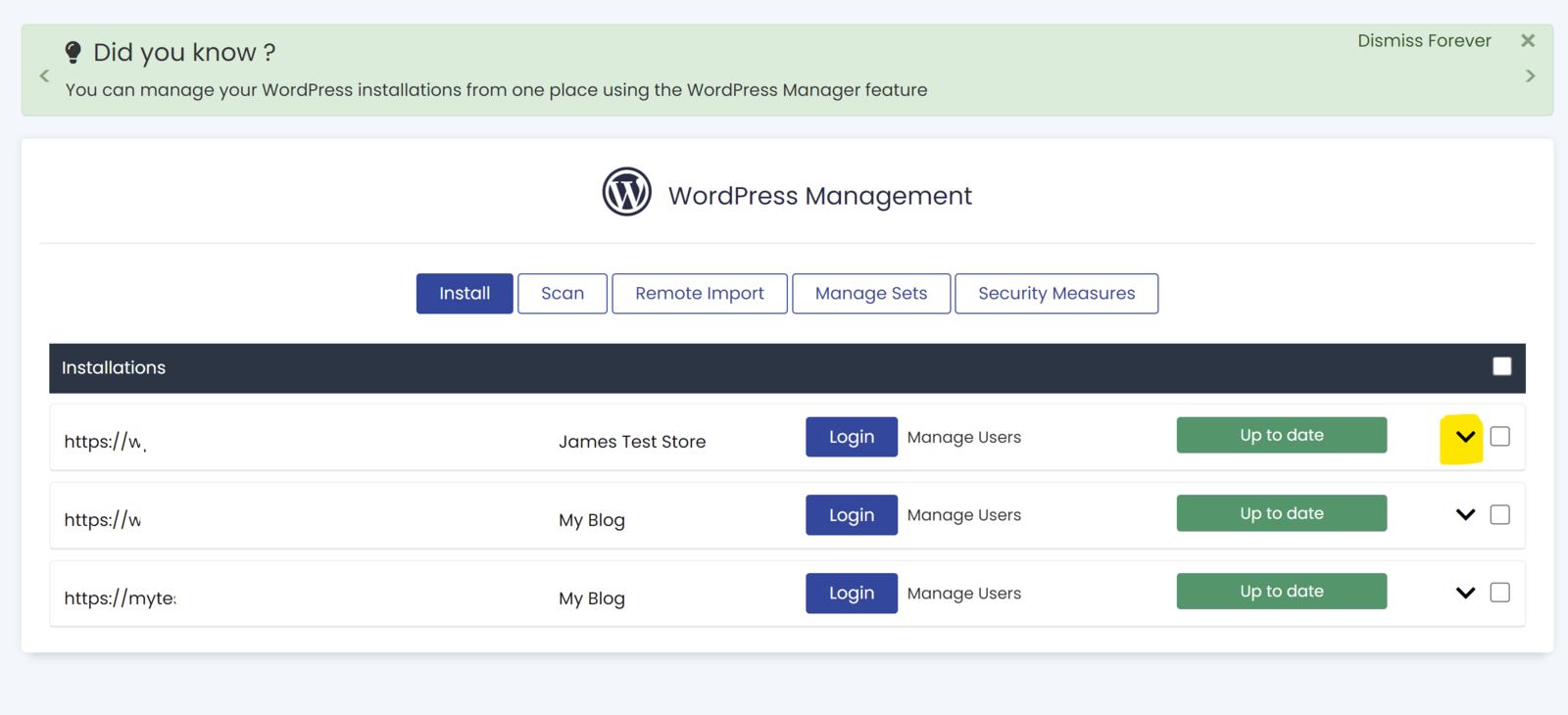
Task: Manage Users for https://myte My Blog
Action: click(x=964, y=594)
